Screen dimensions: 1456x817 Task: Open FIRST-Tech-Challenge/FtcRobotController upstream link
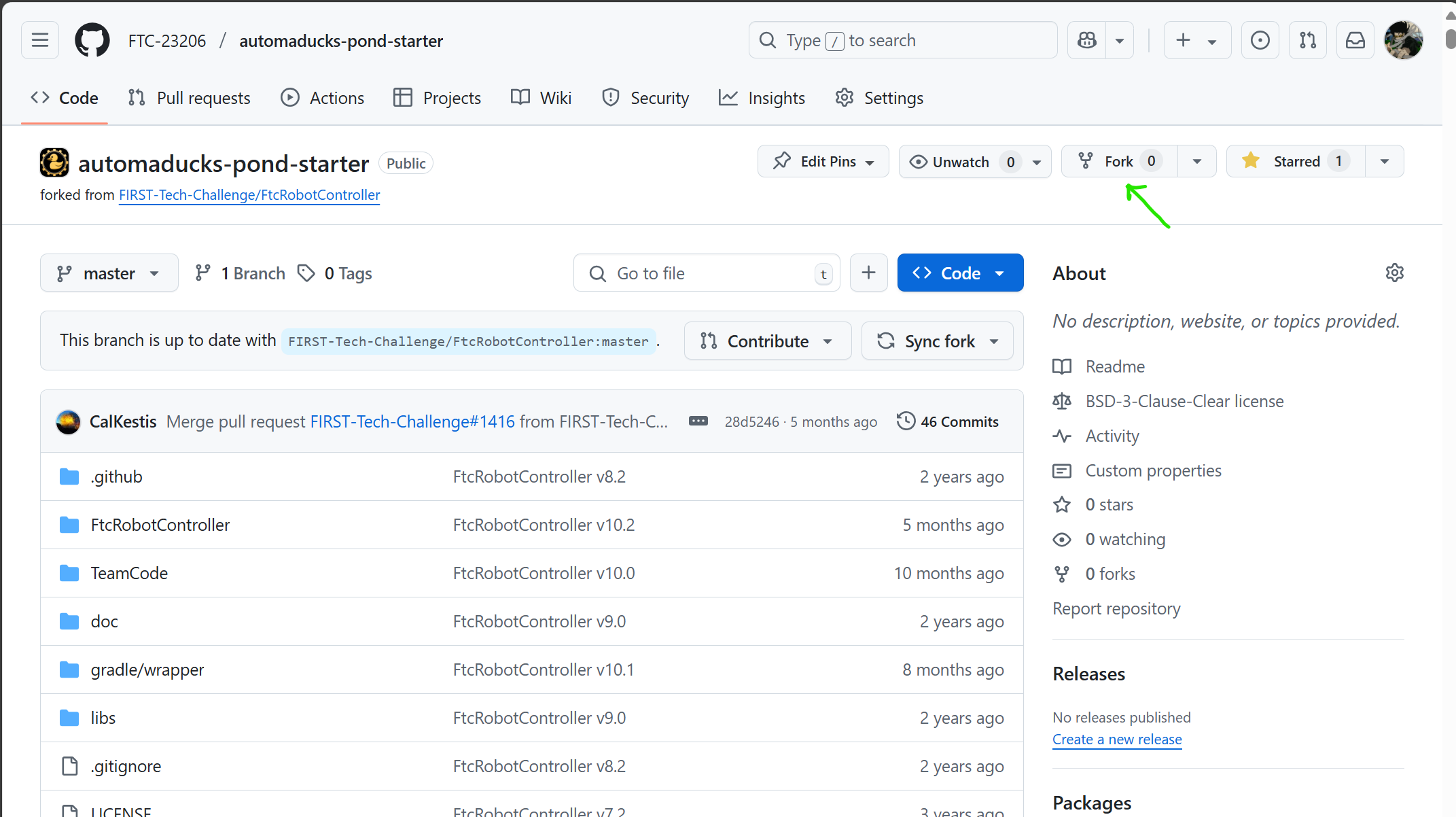tap(249, 195)
